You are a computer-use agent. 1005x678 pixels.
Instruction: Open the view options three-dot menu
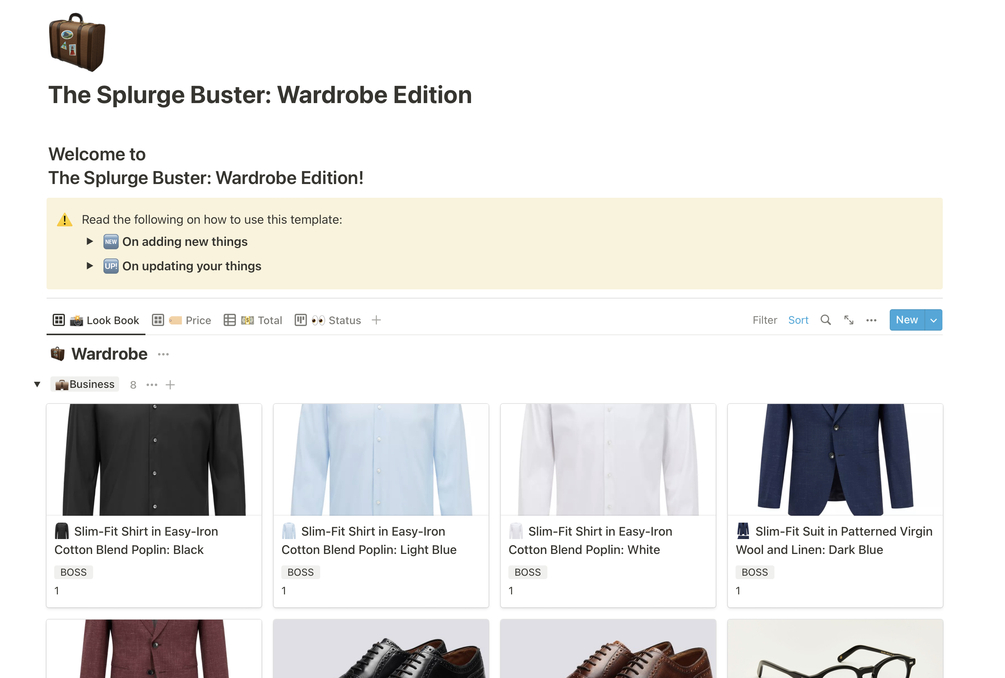[x=871, y=320]
